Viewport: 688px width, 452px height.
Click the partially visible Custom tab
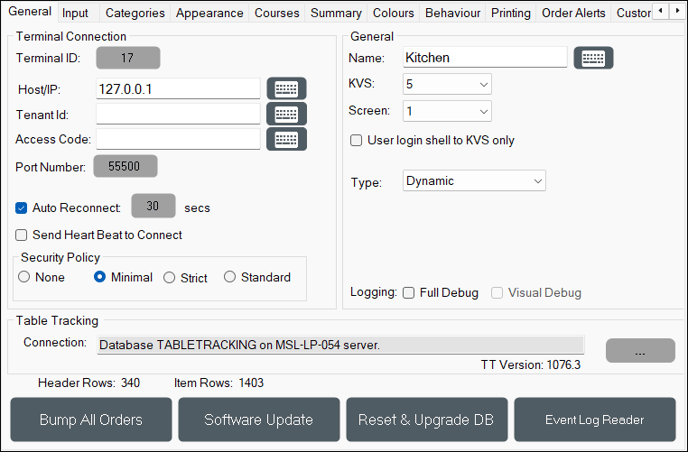[633, 13]
